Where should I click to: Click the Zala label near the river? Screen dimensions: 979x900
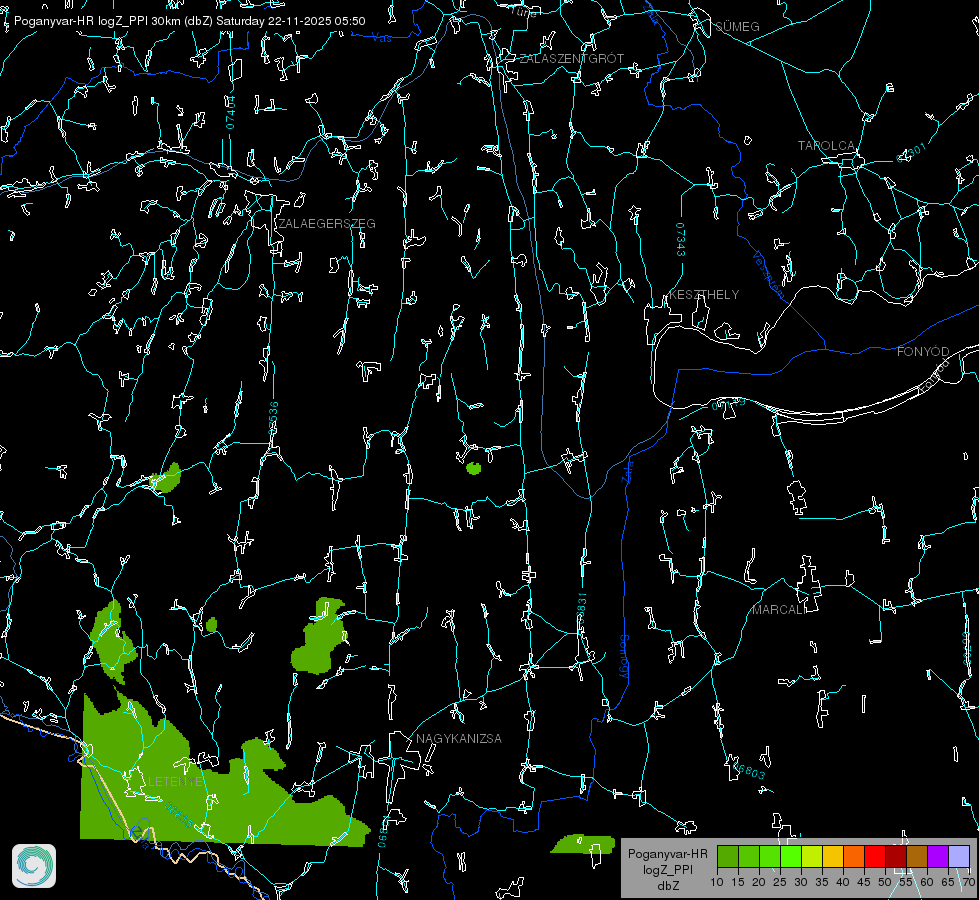click(x=627, y=470)
